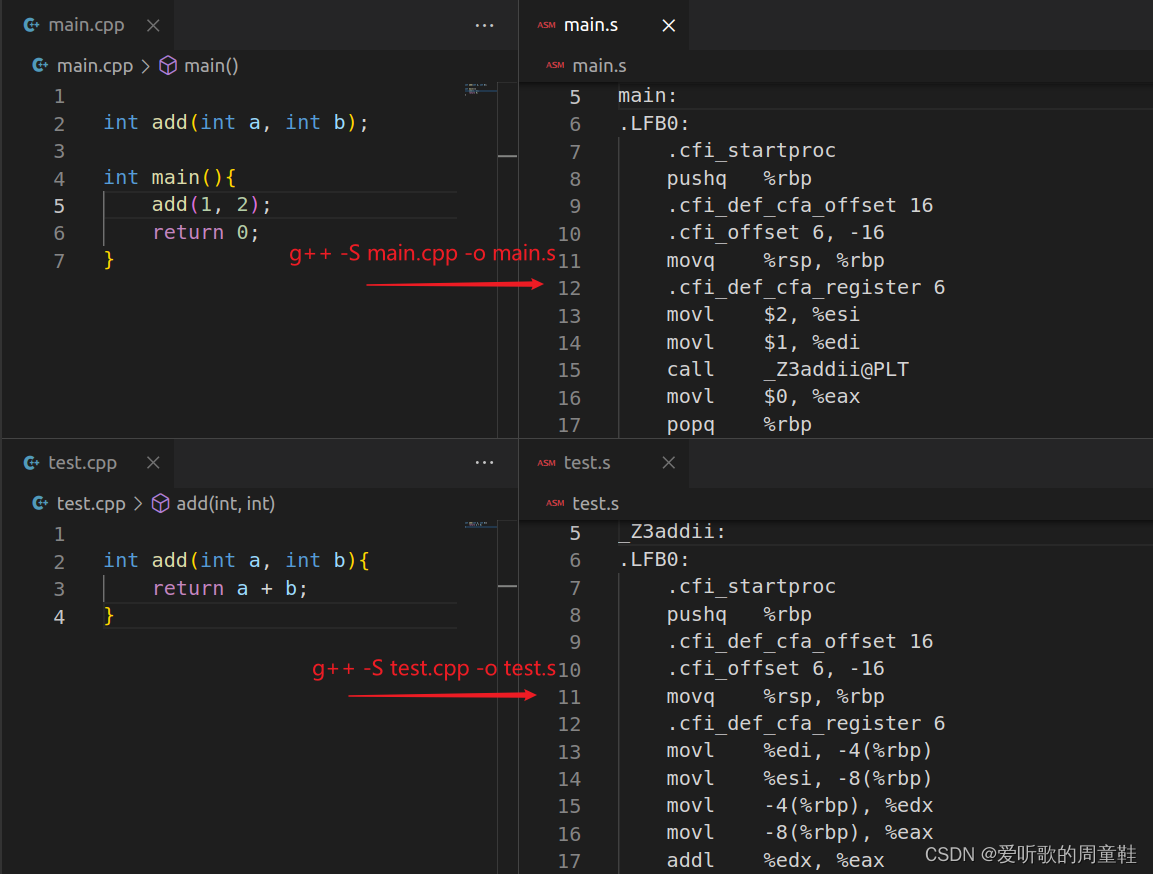The height and width of the screenshot is (874, 1153).
Task: Click '.cfi_startproc' line in test.s
Action: pos(751,586)
